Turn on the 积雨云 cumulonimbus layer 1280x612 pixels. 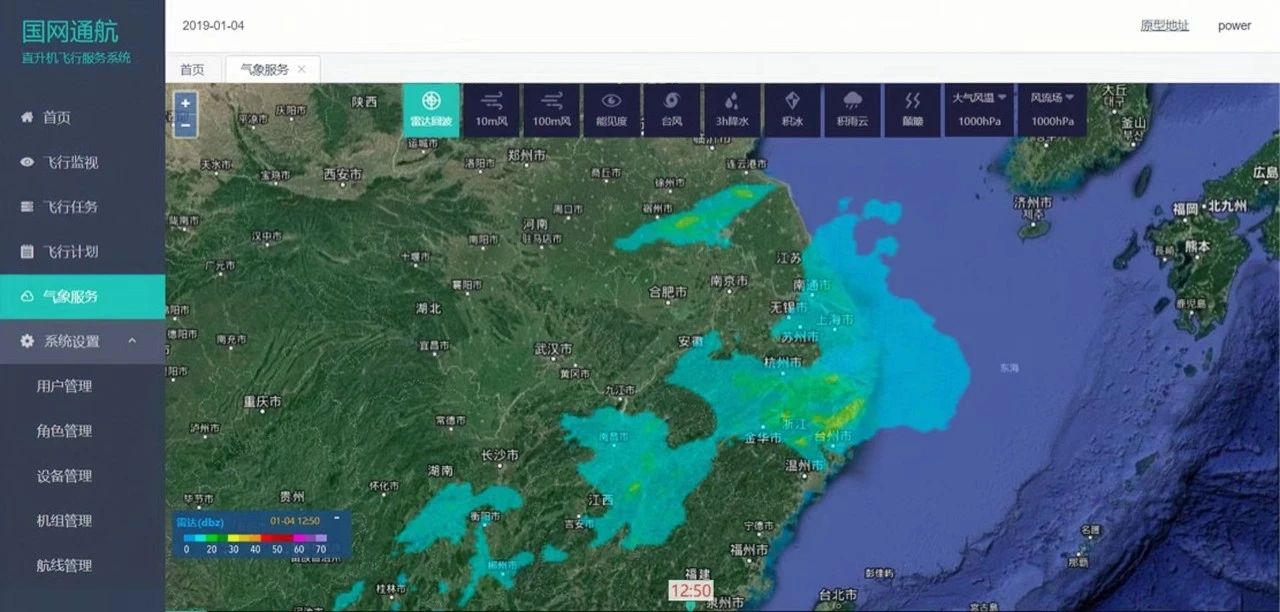(852, 110)
